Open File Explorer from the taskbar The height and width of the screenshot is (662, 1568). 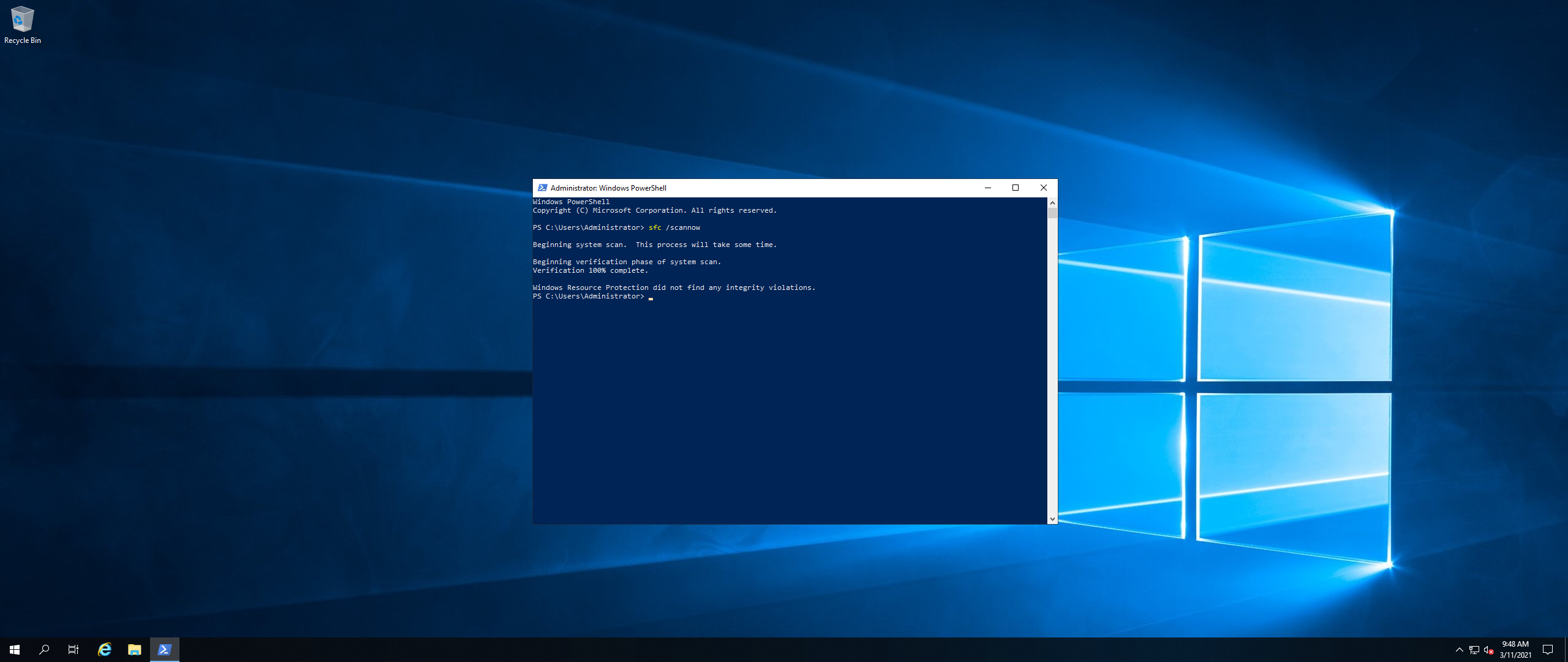tap(135, 650)
